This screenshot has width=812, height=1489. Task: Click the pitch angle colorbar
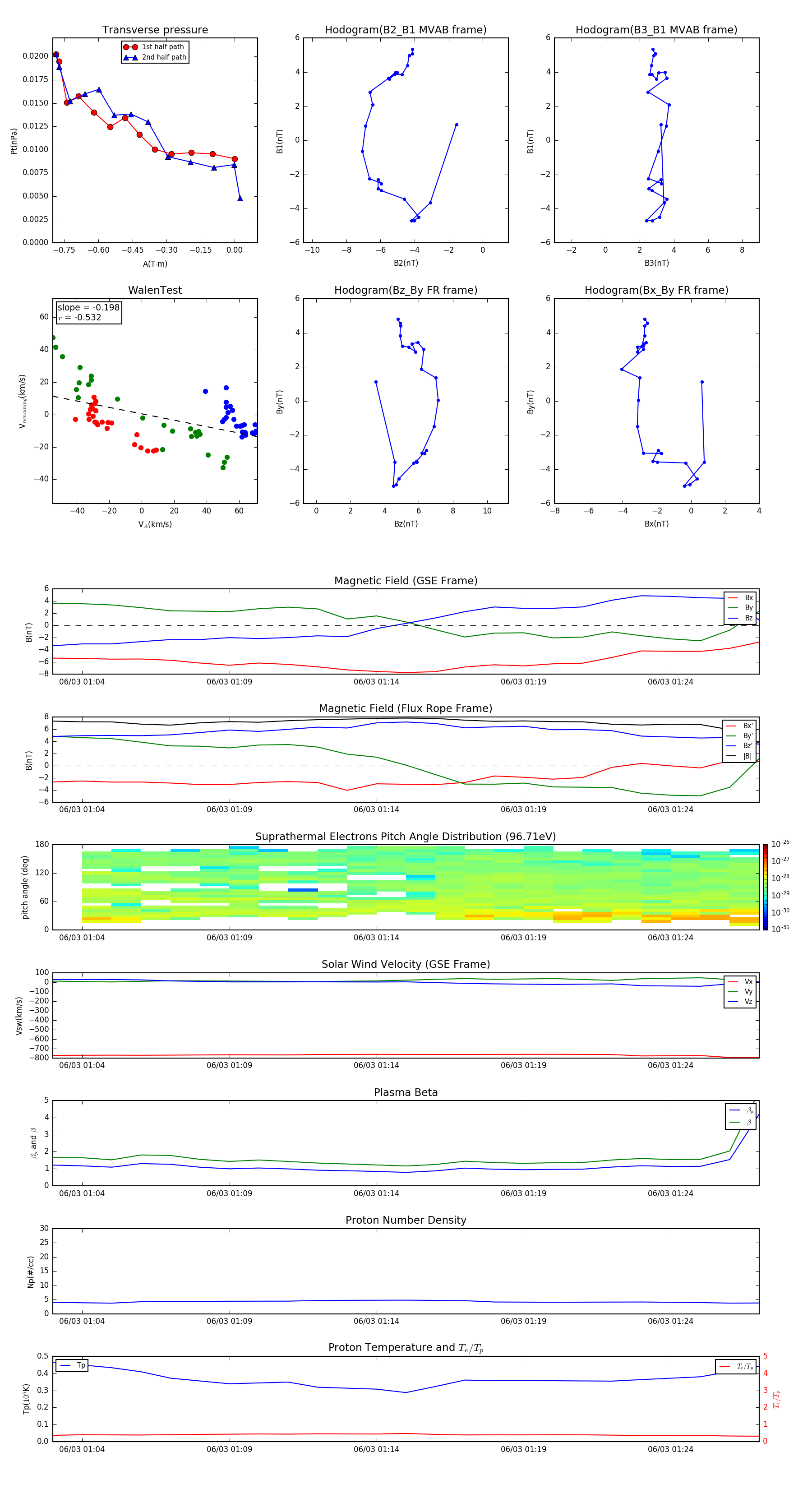click(765, 887)
